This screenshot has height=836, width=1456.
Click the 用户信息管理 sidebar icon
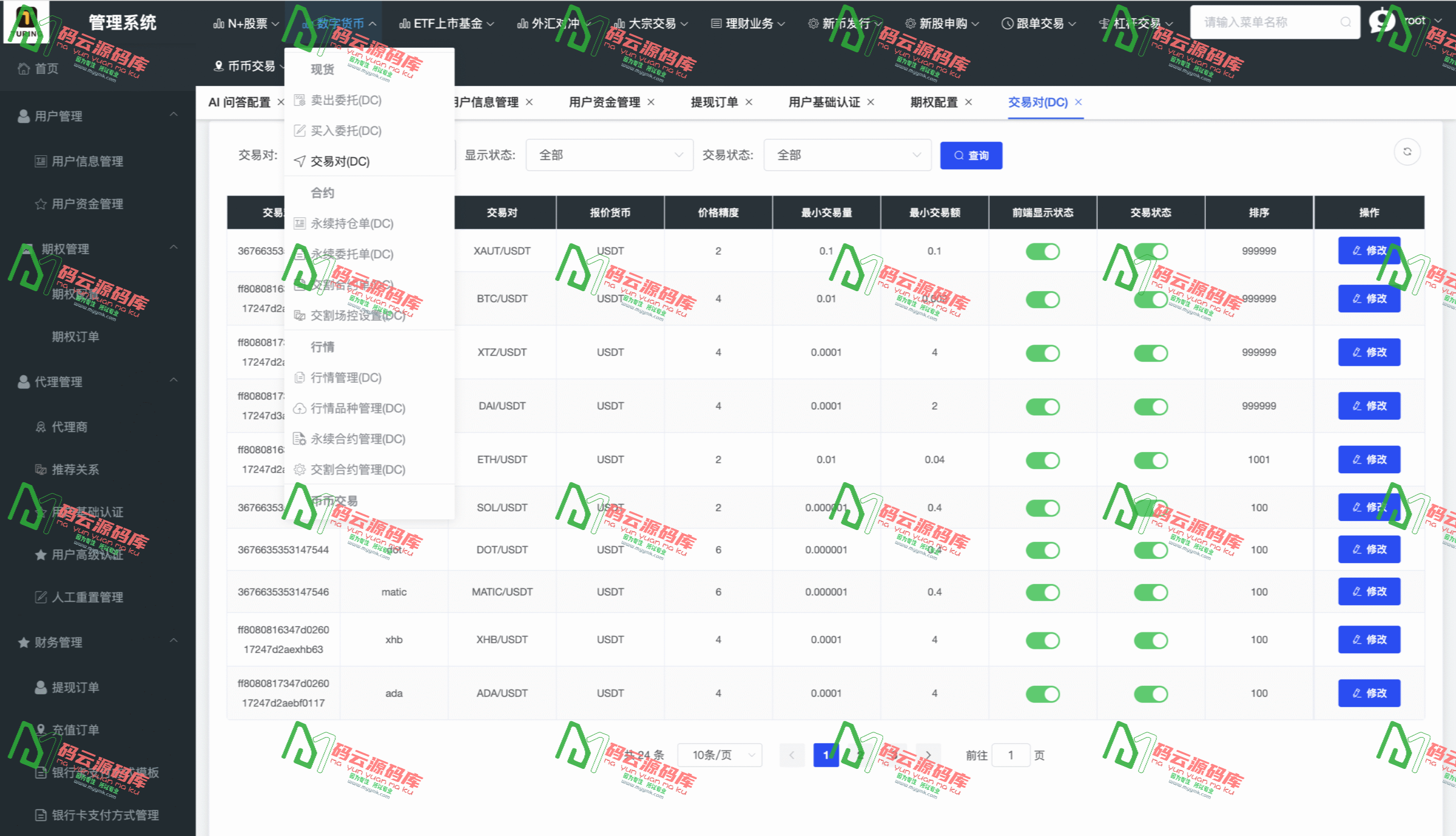point(41,162)
